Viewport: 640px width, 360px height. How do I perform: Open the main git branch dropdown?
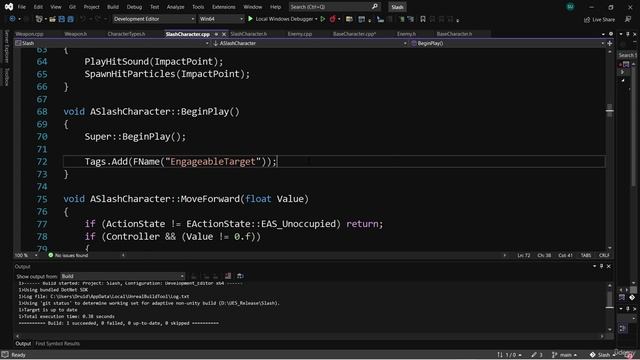(x=565, y=355)
